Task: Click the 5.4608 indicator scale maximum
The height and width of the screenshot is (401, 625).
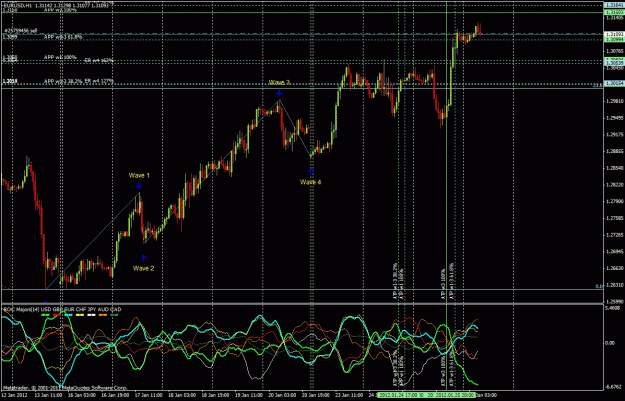Action: pyautogui.click(x=613, y=308)
